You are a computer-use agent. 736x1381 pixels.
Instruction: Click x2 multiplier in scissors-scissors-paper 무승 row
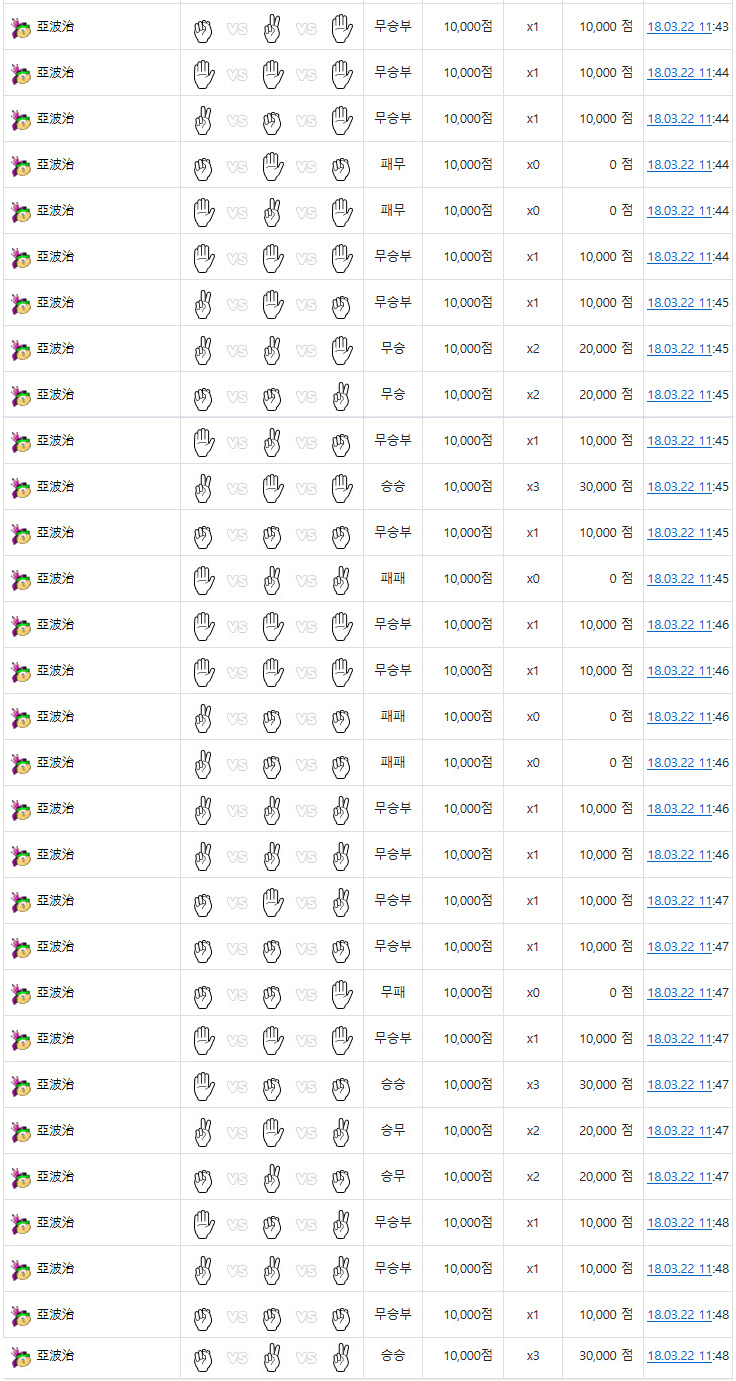533,349
